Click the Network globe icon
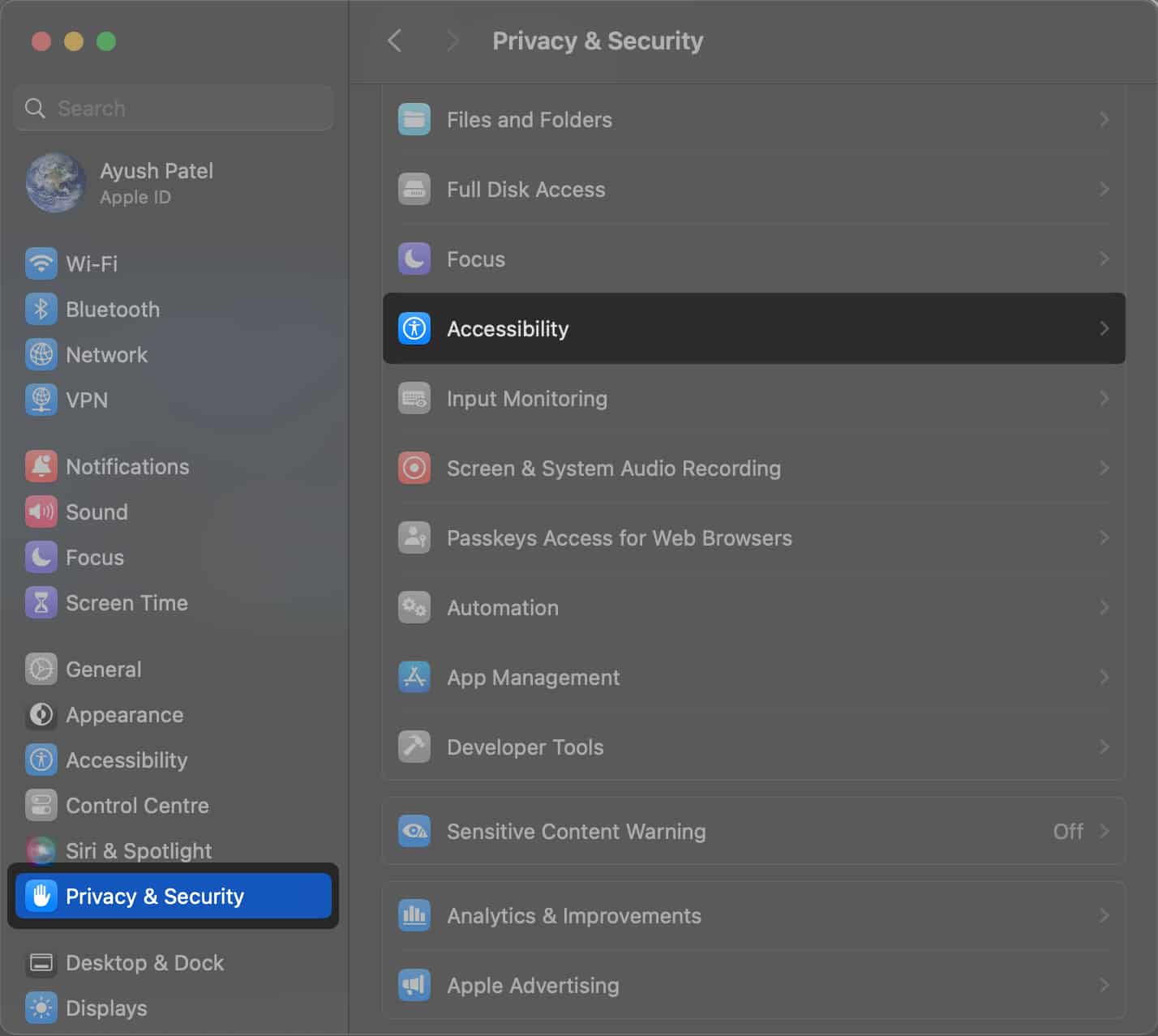Image resolution: width=1158 pixels, height=1036 pixels. 41,354
